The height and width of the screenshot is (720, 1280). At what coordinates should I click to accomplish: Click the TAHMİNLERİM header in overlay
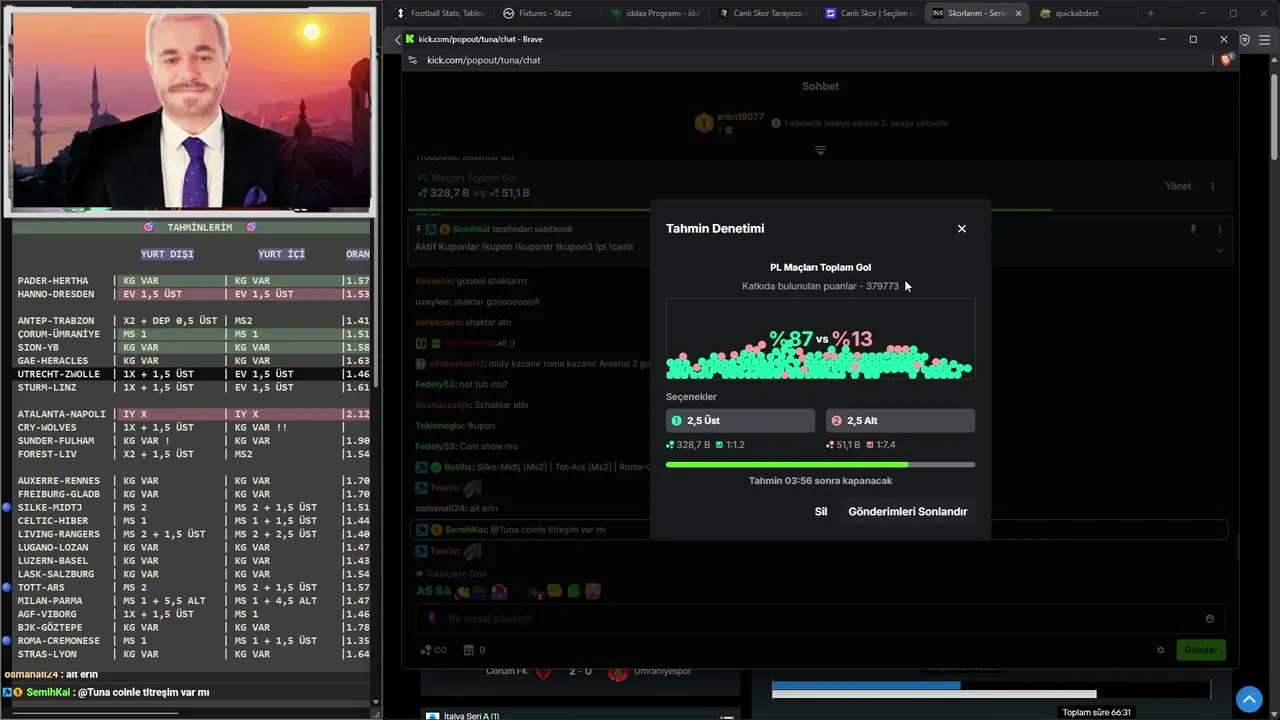(x=199, y=227)
